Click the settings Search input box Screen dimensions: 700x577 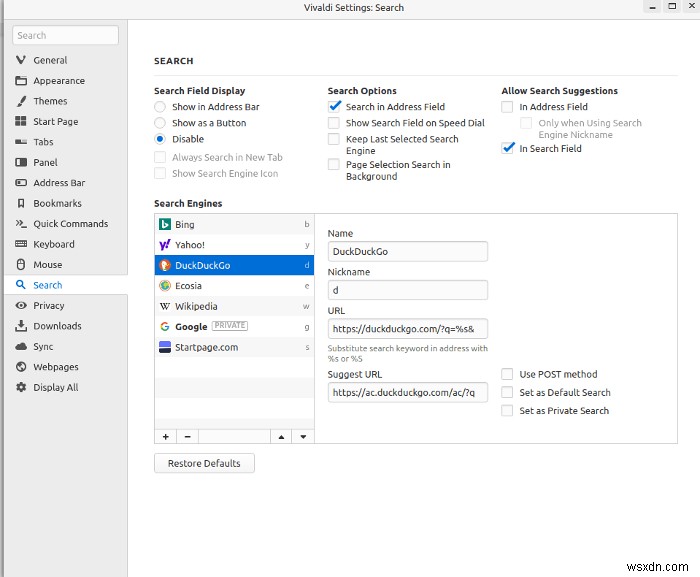66,35
